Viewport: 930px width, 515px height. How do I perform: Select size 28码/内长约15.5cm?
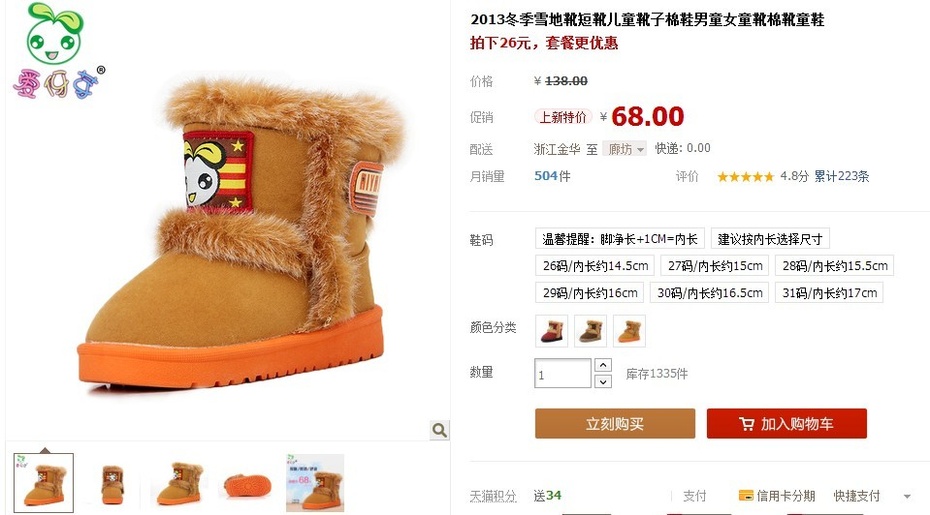coord(835,266)
